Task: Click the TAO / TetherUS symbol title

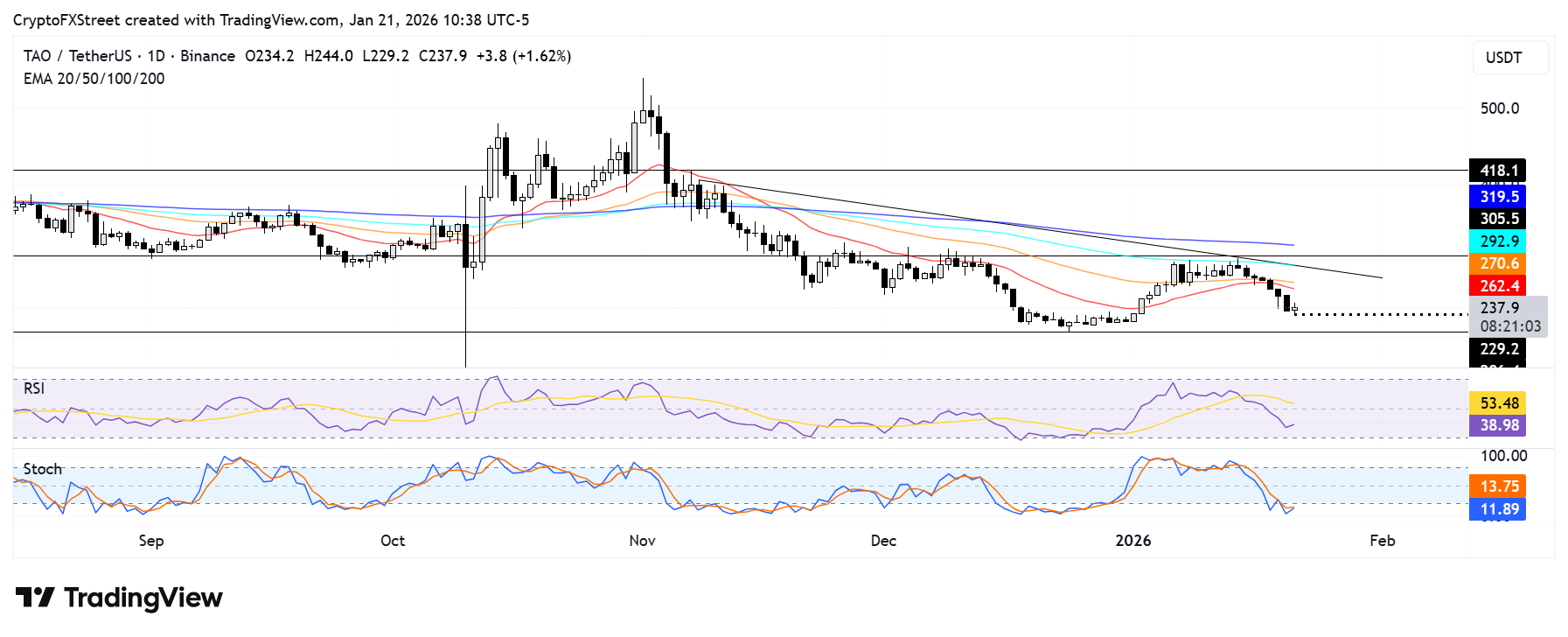Action: pos(78,56)
